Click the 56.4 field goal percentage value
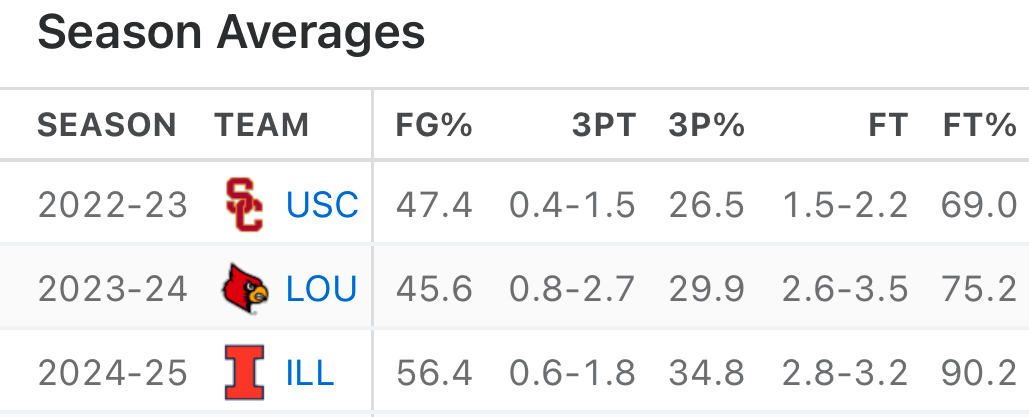 tap(434, 373)
